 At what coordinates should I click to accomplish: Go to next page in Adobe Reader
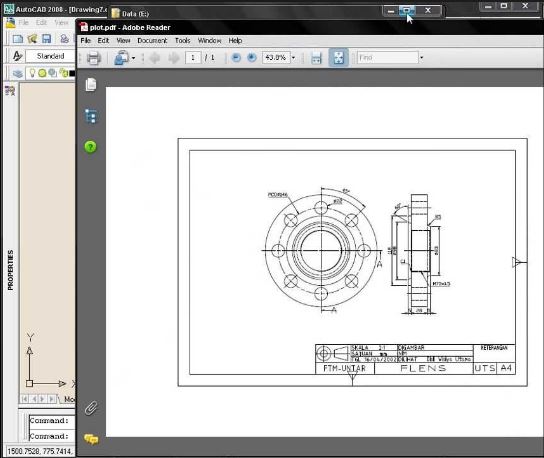coord(174,58)
